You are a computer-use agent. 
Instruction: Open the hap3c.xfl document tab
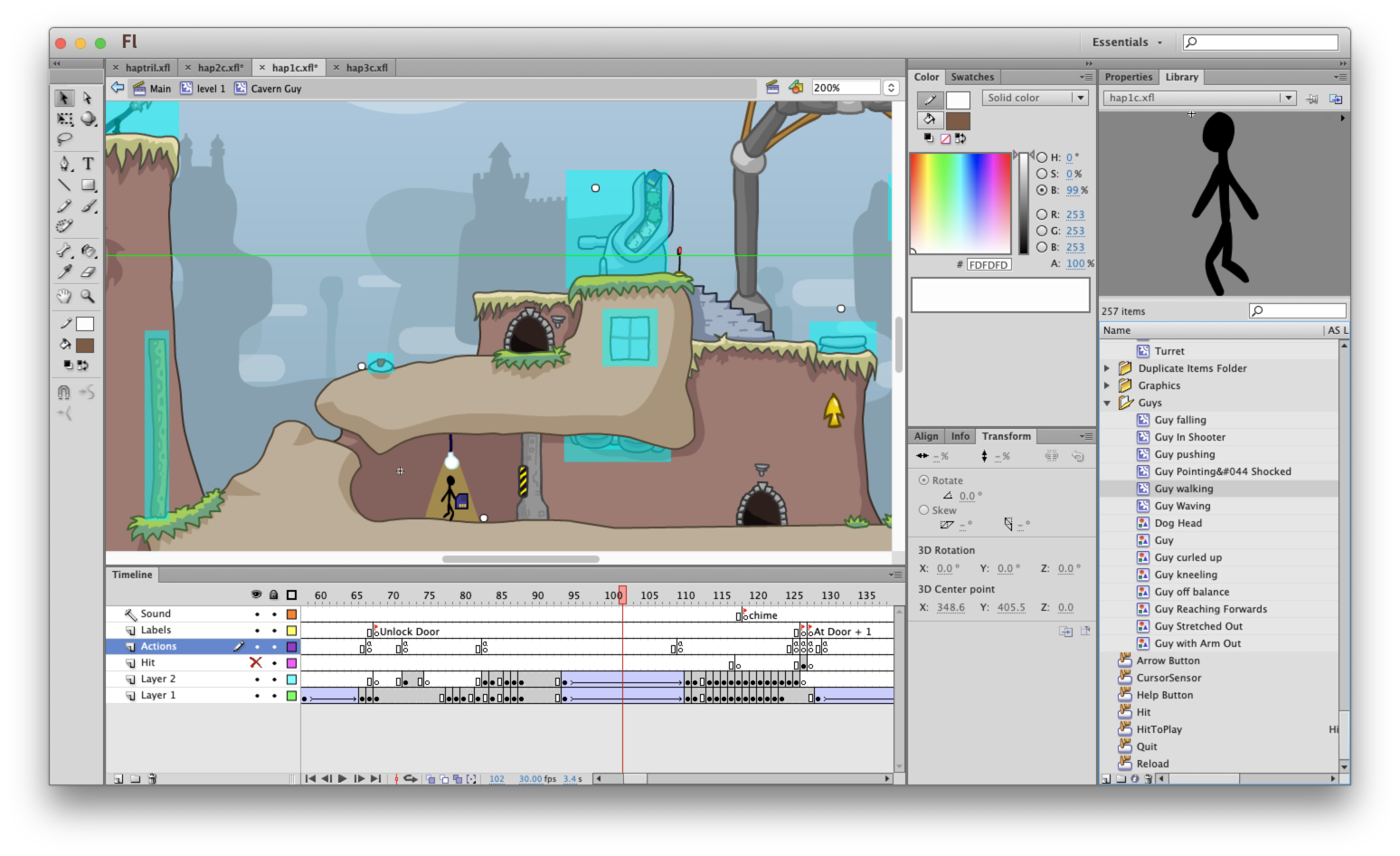tap(366, 68)
